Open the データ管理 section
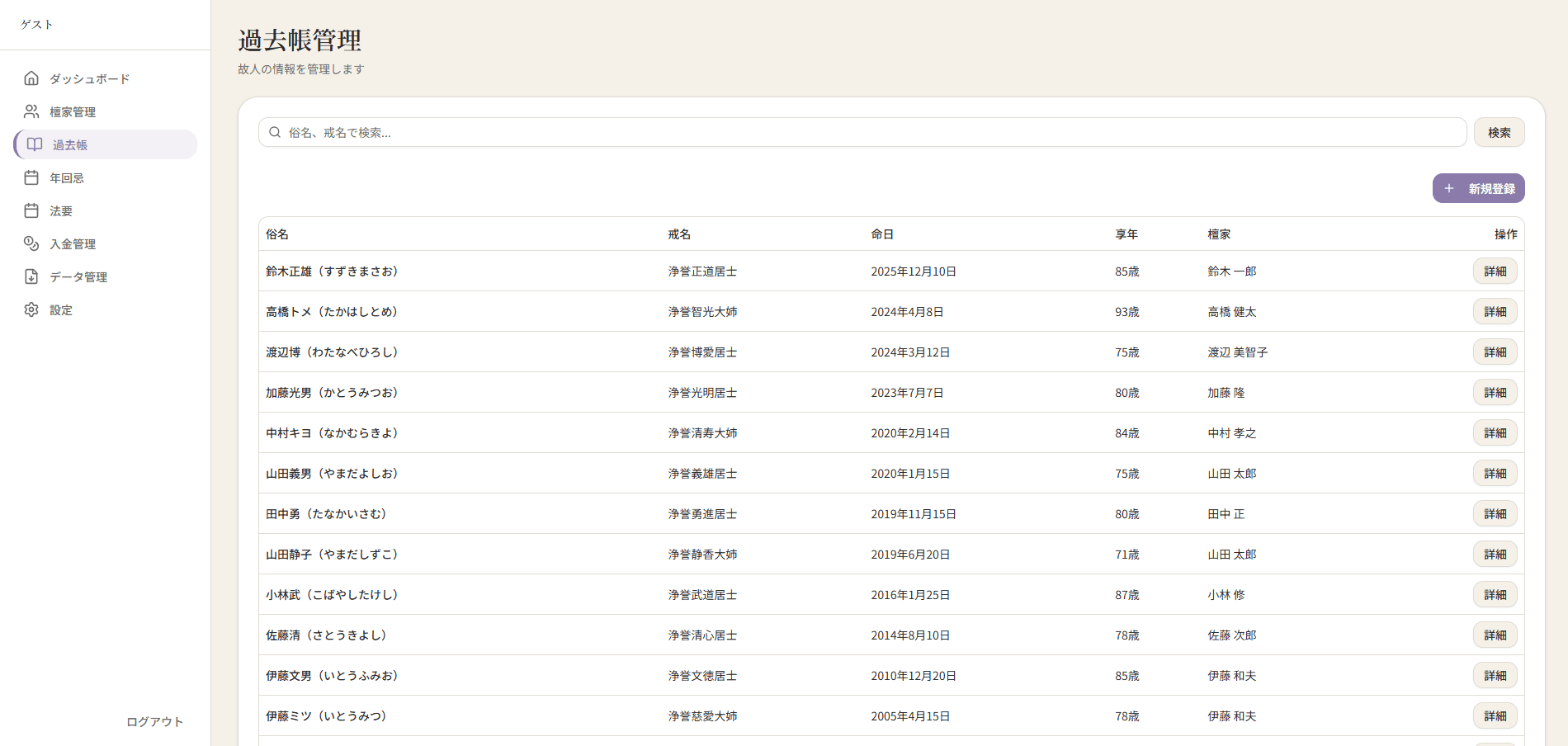The image size is (1568, 746). click(x=78, y=276)
